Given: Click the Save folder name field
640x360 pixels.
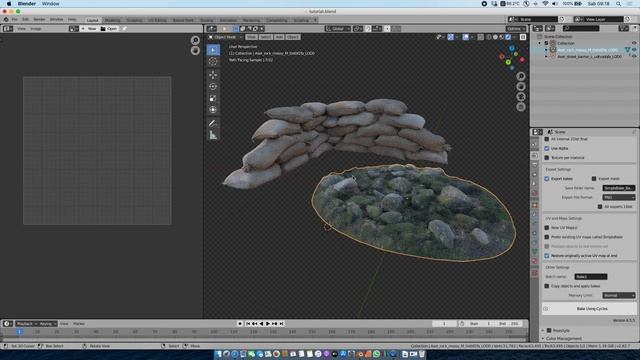Looking at the screenshot, I should [x=619, y=188].
